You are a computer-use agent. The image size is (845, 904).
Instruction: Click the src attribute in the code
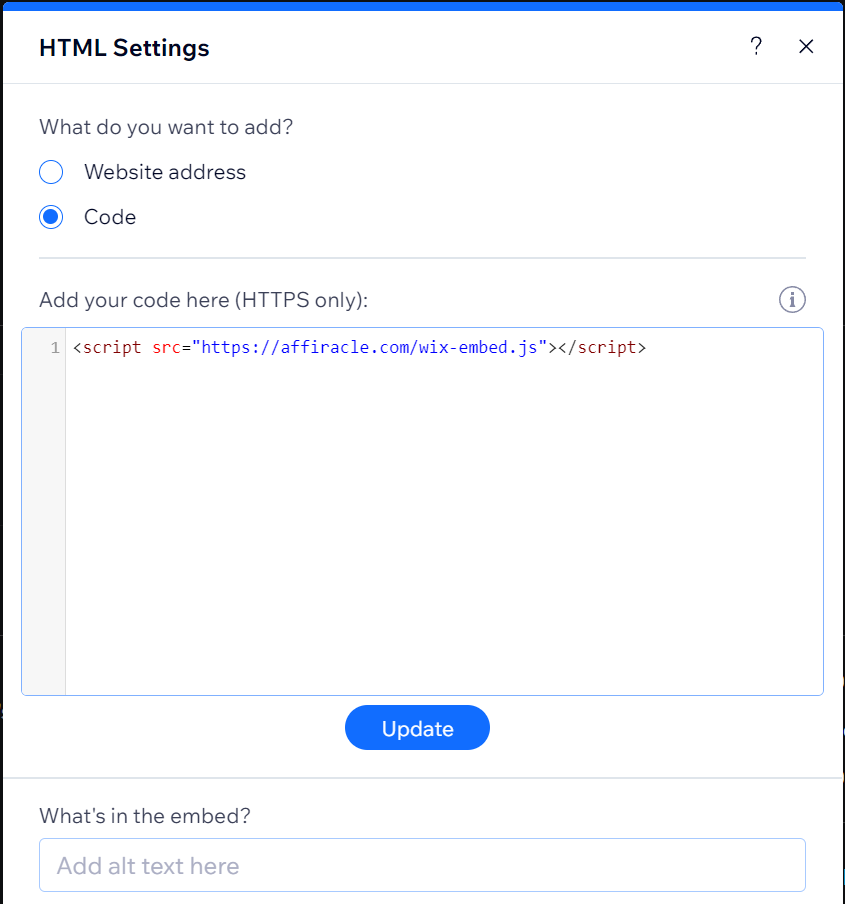(x=166, y=348)
